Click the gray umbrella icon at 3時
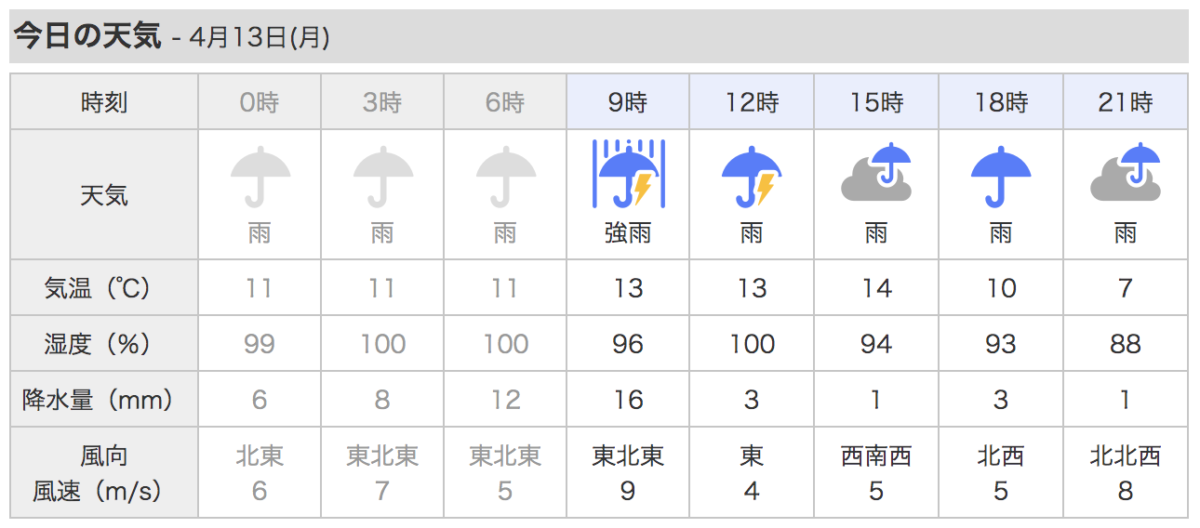The height and width of the screenshot is (528, 1200). point(383,176)
